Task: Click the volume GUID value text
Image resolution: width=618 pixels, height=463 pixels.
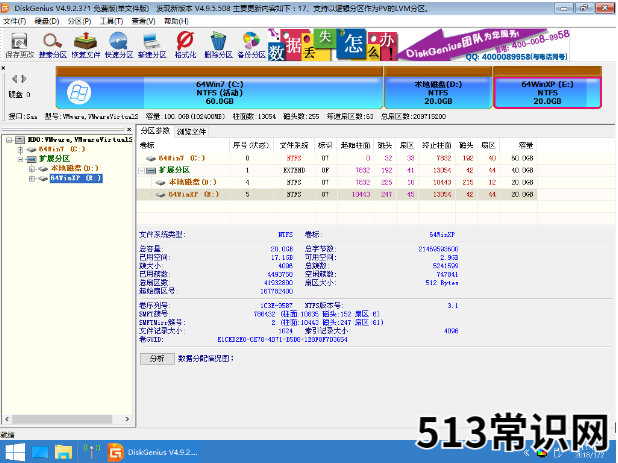Action: click(x=282, y=340)
